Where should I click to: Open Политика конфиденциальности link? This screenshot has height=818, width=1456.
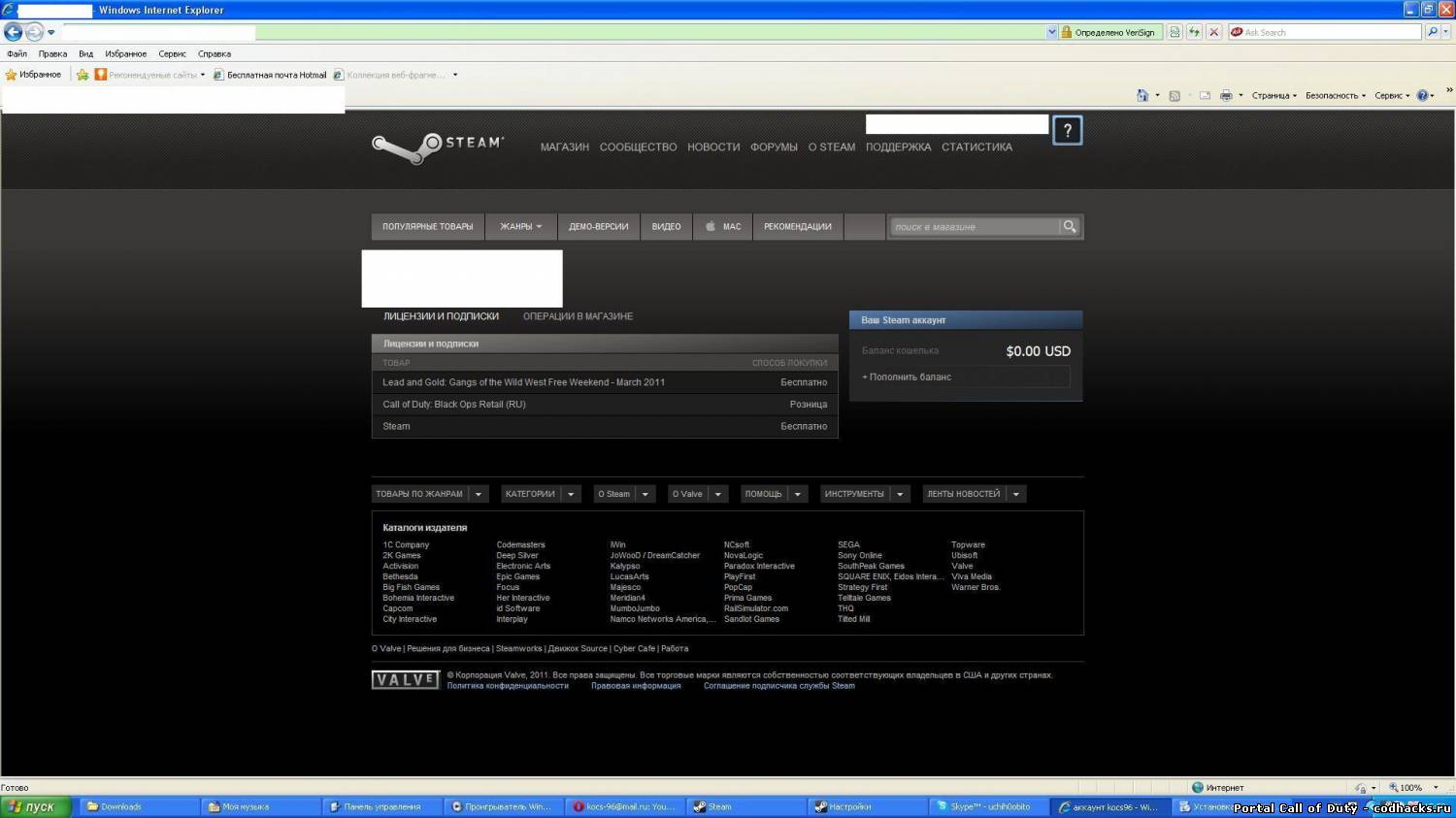508,686
